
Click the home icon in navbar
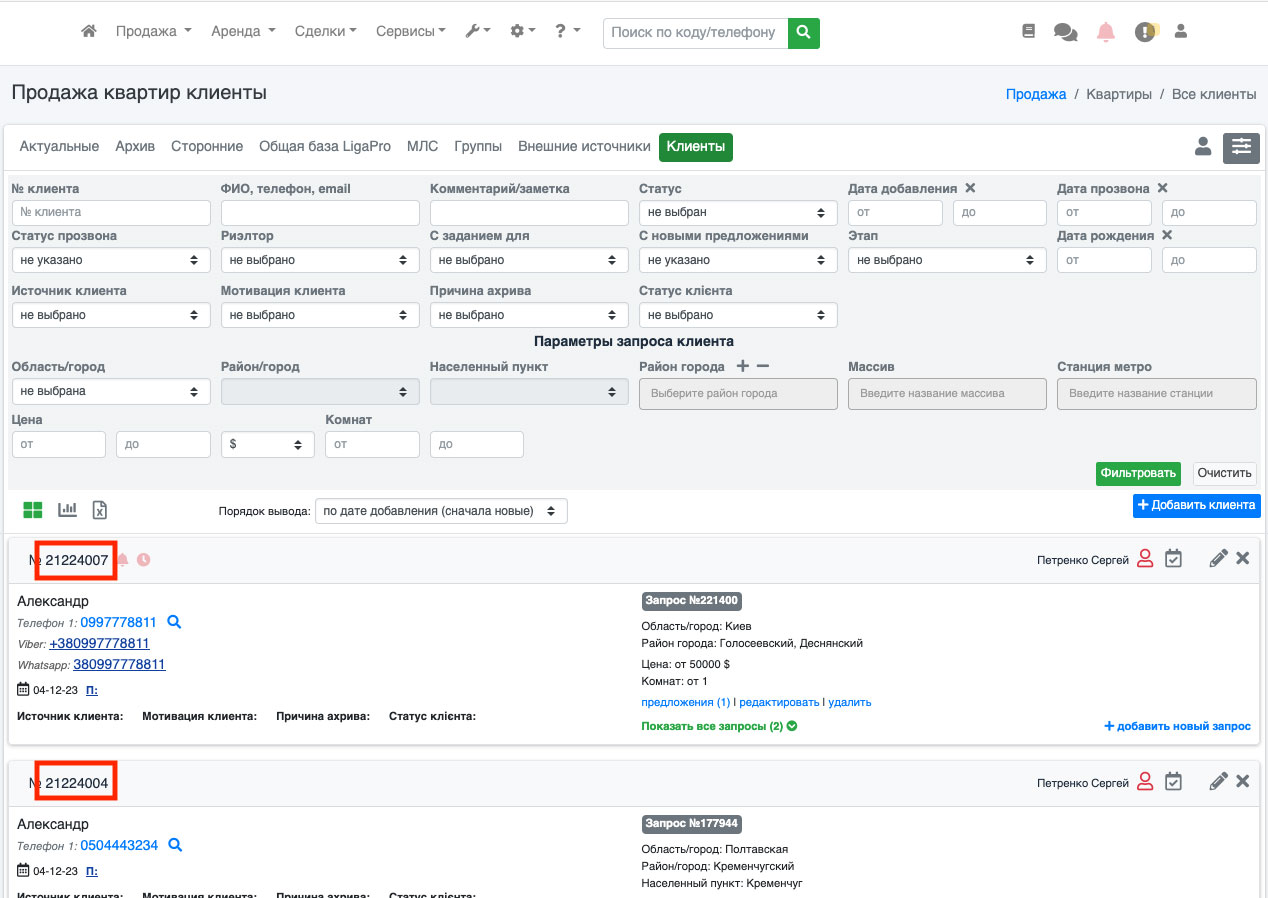tap(89, 32)
